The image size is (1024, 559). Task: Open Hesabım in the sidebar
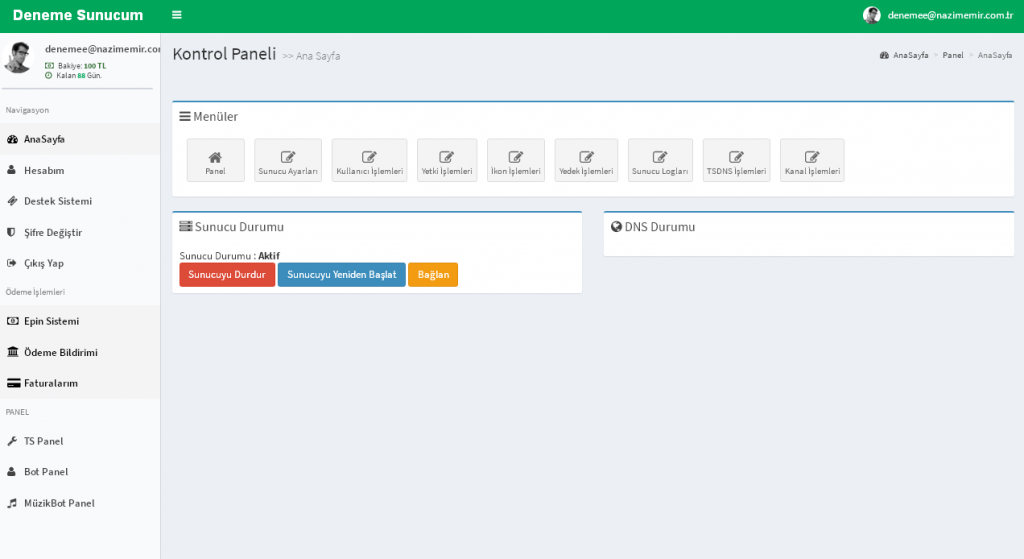(80, 170)
